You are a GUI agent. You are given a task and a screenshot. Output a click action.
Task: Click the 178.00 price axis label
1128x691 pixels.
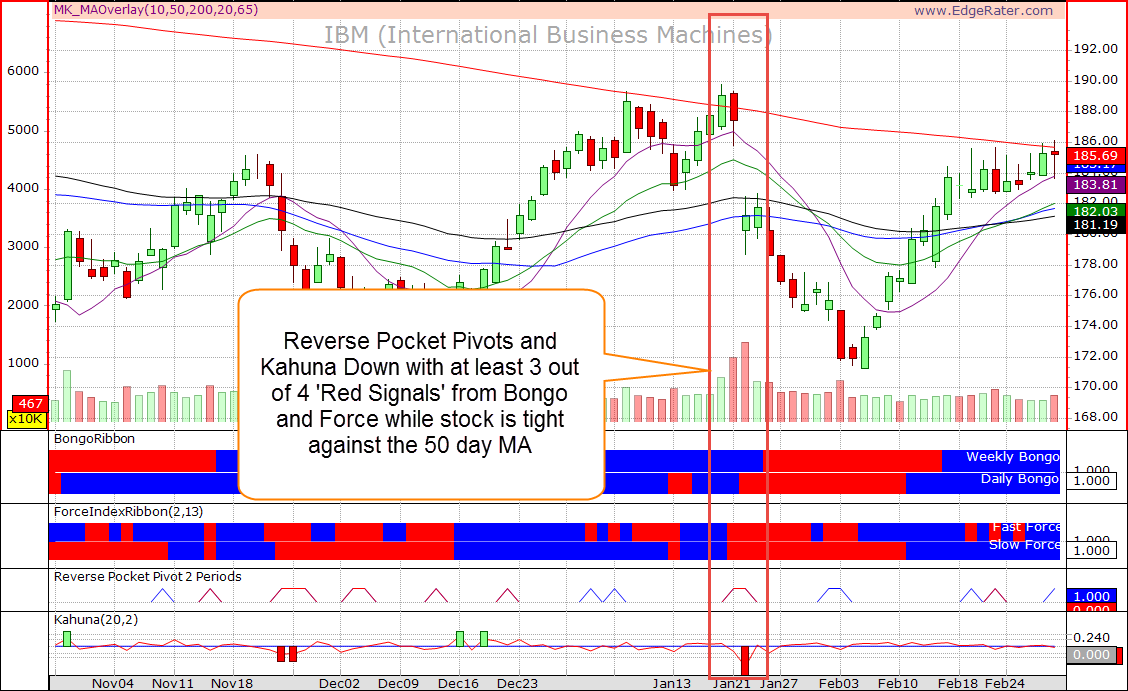click(x=1096, y=264)
